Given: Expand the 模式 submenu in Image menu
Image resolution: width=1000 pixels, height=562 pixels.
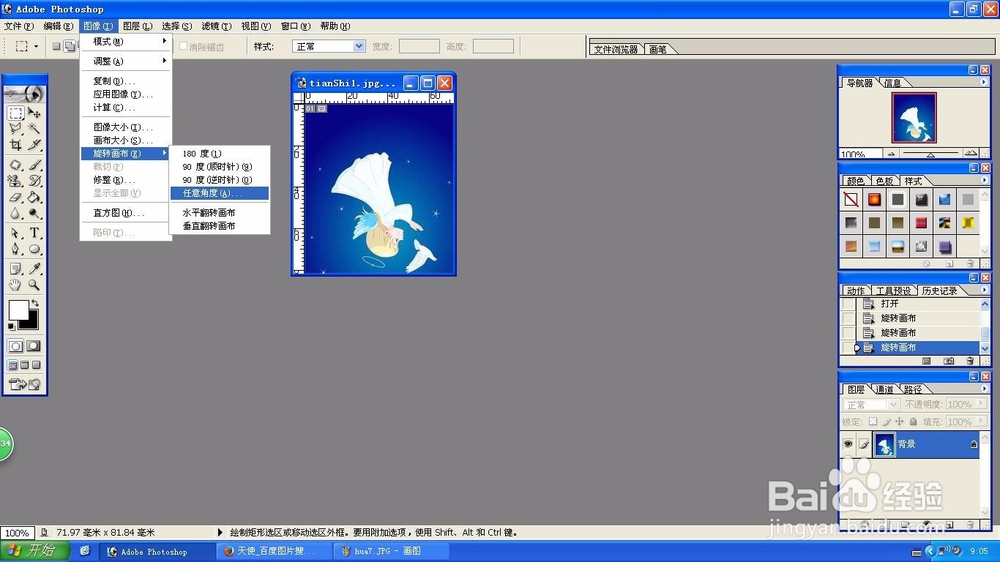Looking at the screenshot, I should (126, 41).
